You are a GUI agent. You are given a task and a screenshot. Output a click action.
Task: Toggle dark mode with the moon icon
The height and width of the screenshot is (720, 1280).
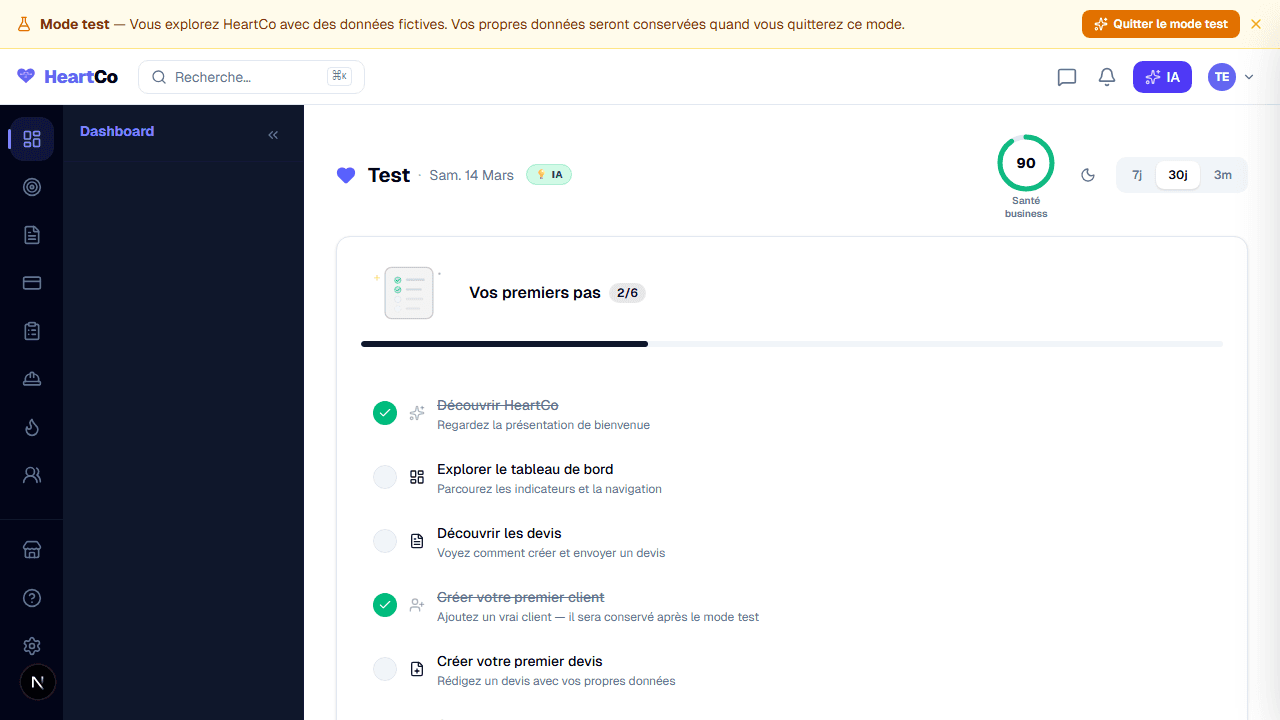[1088, 175]
